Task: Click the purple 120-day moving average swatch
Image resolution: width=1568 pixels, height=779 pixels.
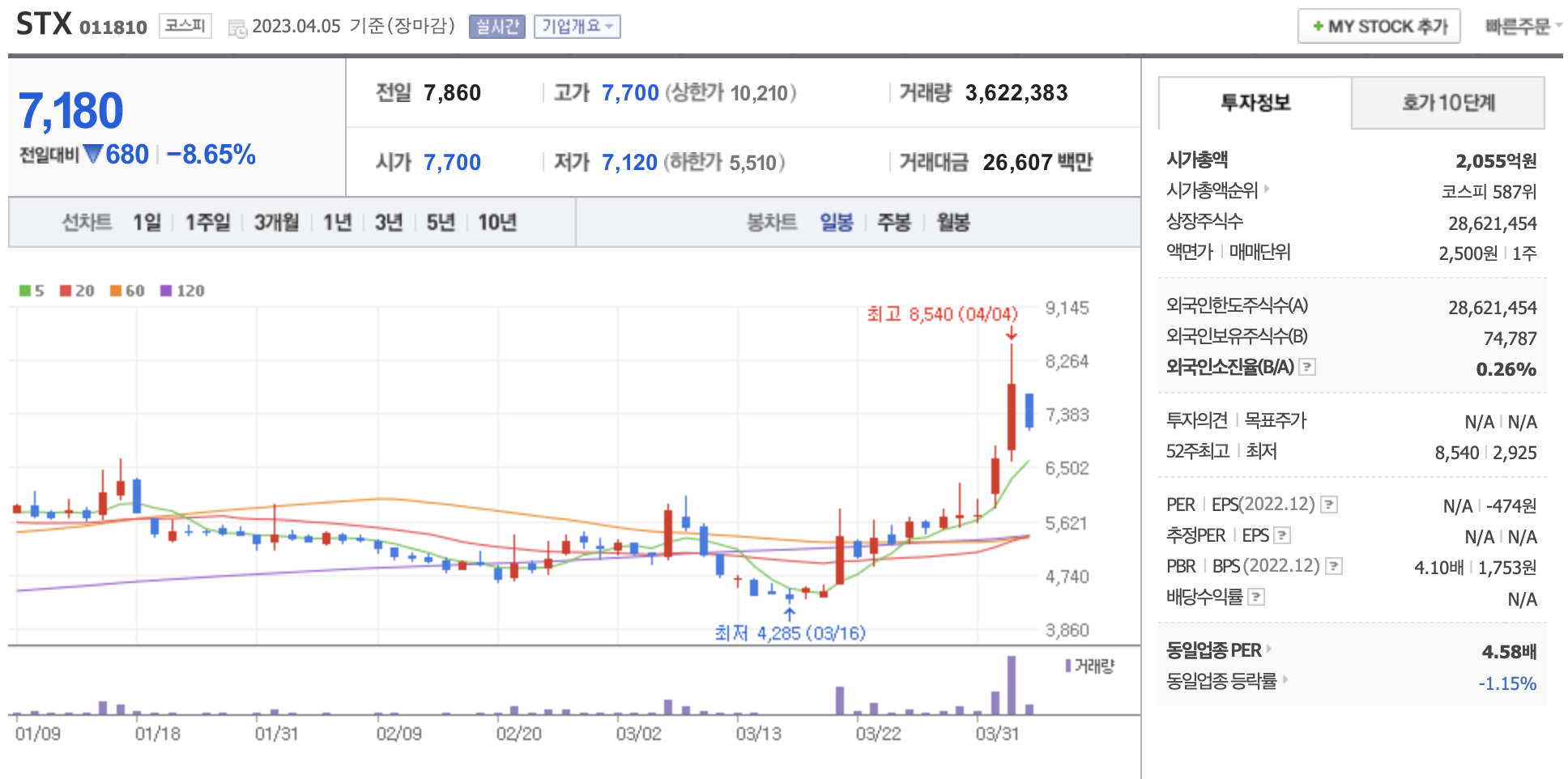Action: pyautogui.click(x=166, y=291)
